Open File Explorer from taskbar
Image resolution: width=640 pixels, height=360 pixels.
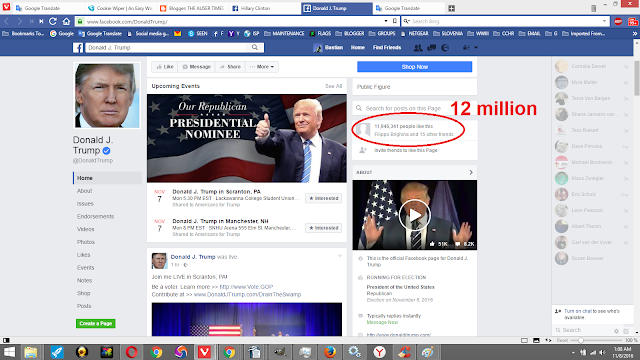click(x=31, y=352)
